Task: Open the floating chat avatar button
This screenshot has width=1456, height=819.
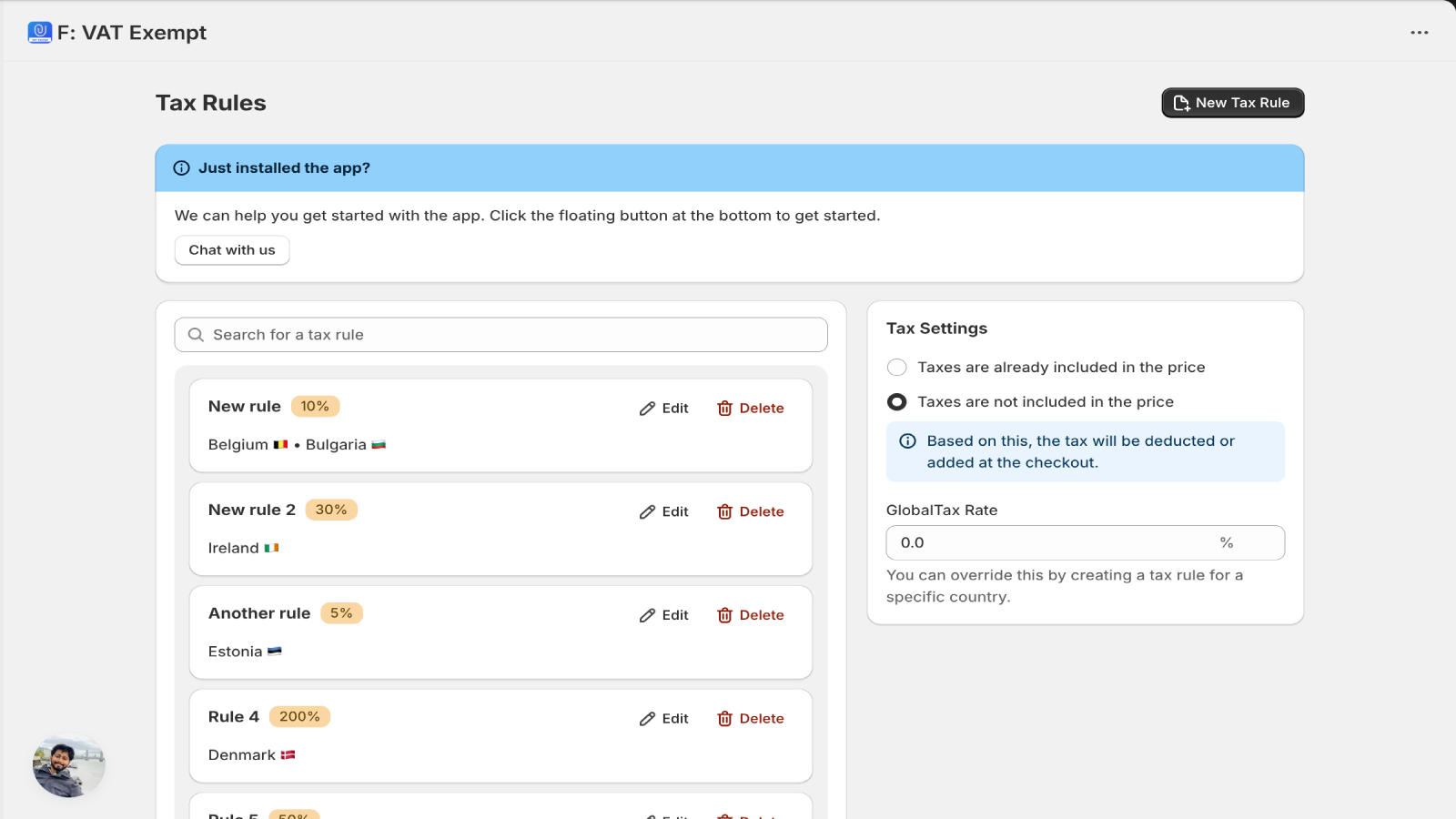Action: 69,765
